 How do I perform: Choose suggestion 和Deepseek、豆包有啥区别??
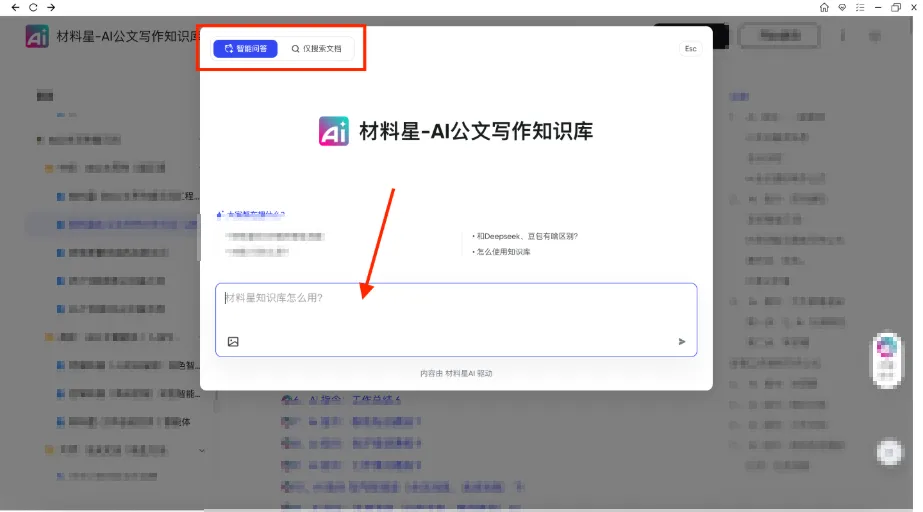pos(525,236)
